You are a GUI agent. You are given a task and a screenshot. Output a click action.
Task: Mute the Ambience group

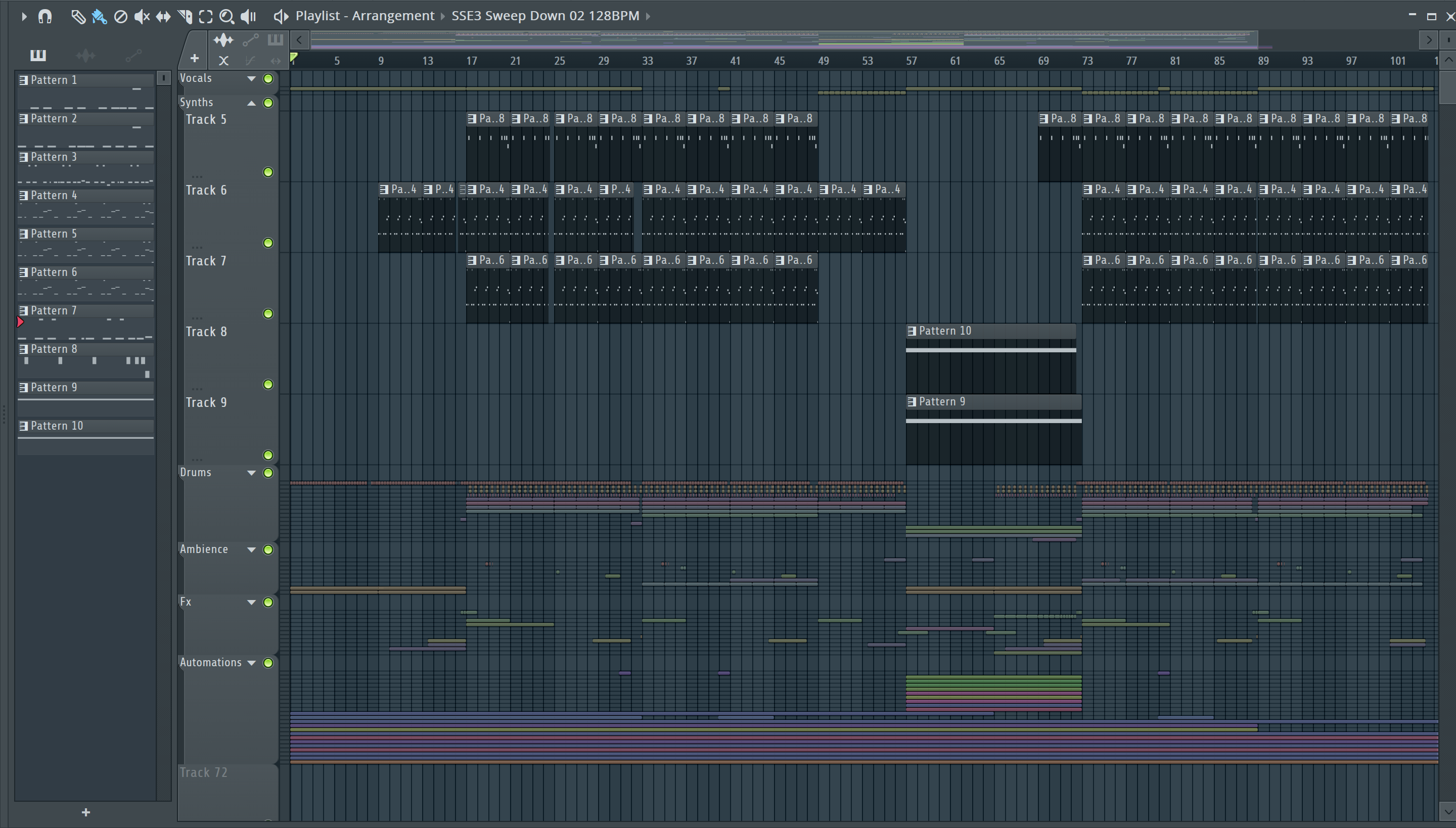(268, 550)
